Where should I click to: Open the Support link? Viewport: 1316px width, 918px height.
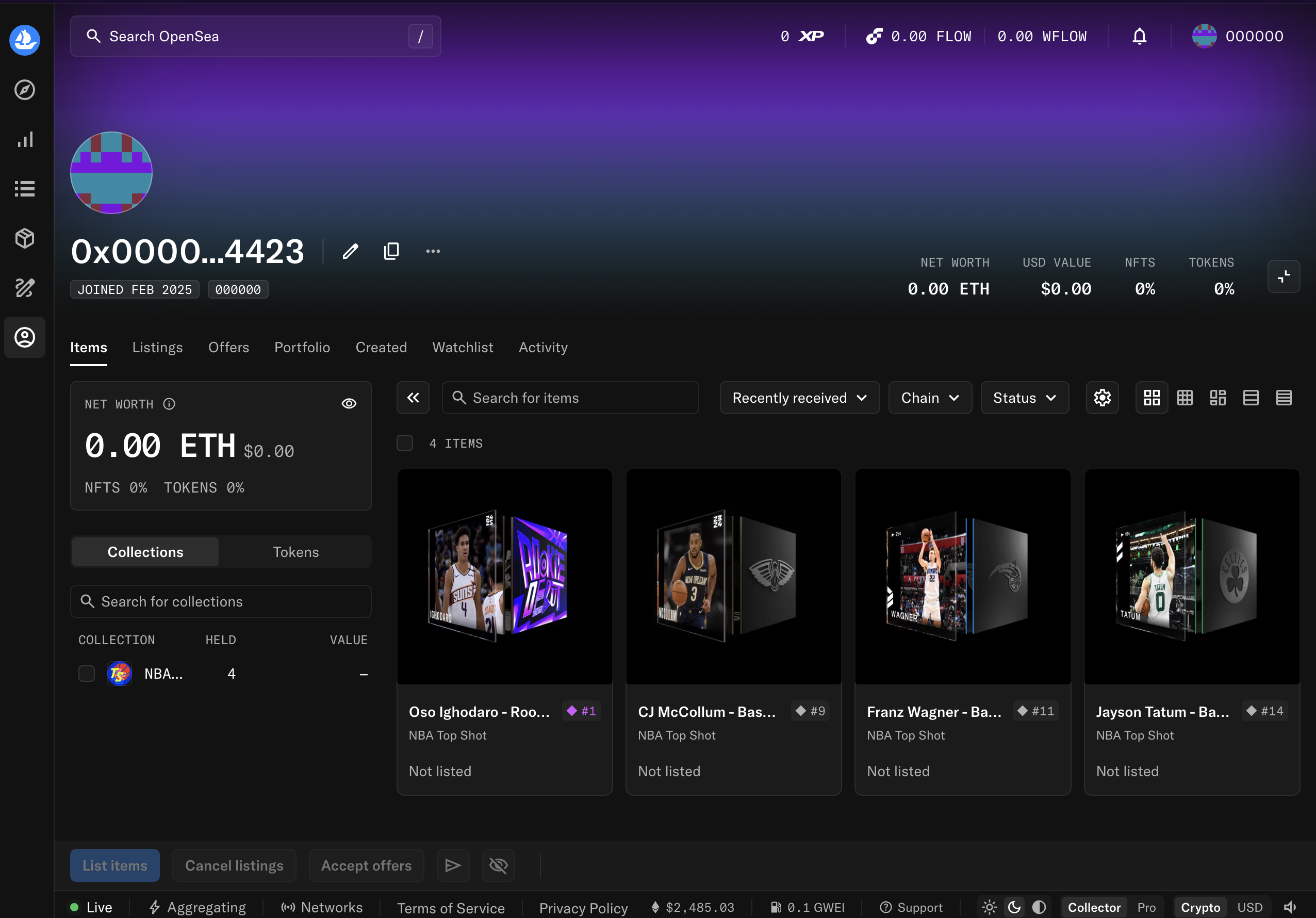click(x=911, y=907)
